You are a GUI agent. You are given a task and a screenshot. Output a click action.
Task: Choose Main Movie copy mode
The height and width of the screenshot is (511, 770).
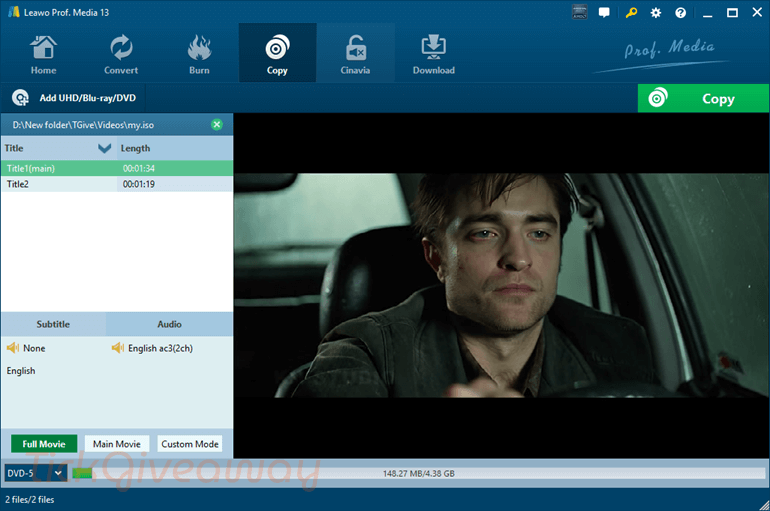pos(117,444)
